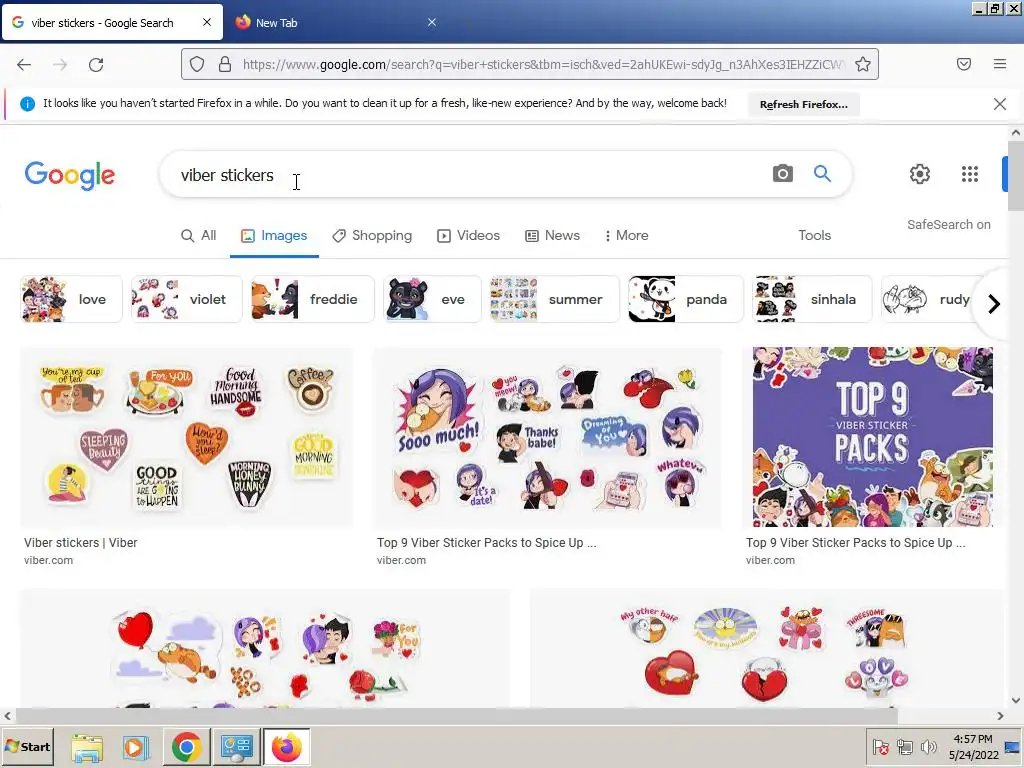The height and width of the screenshot is (768, 1024).
Task: Open the Sooo much sticker pack image
Action: click(547, 437)
